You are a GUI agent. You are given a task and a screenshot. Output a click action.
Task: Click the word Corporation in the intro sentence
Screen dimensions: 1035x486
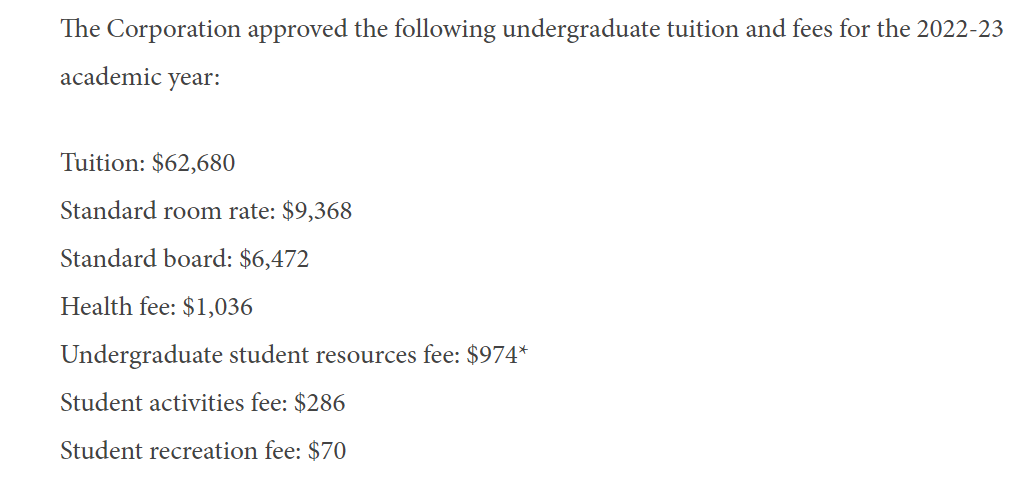pos(174,30)
